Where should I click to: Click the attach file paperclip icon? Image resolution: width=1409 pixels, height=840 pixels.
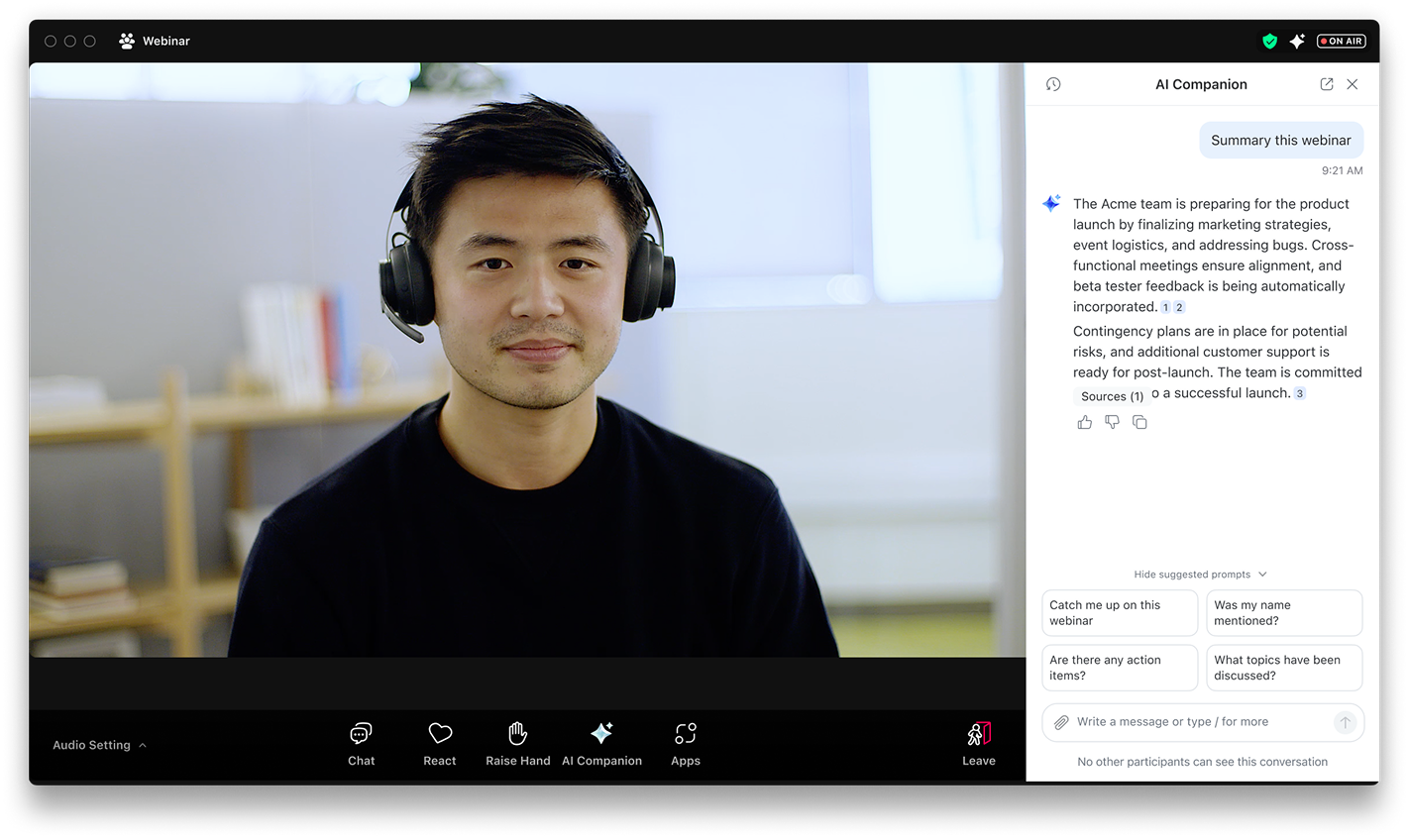1061,722
